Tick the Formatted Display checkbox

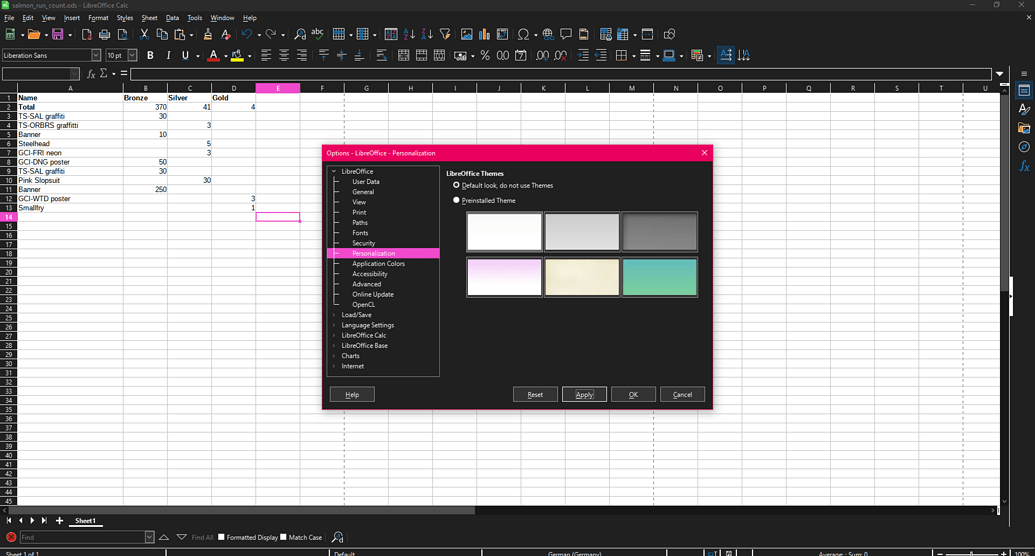(221, 537)
